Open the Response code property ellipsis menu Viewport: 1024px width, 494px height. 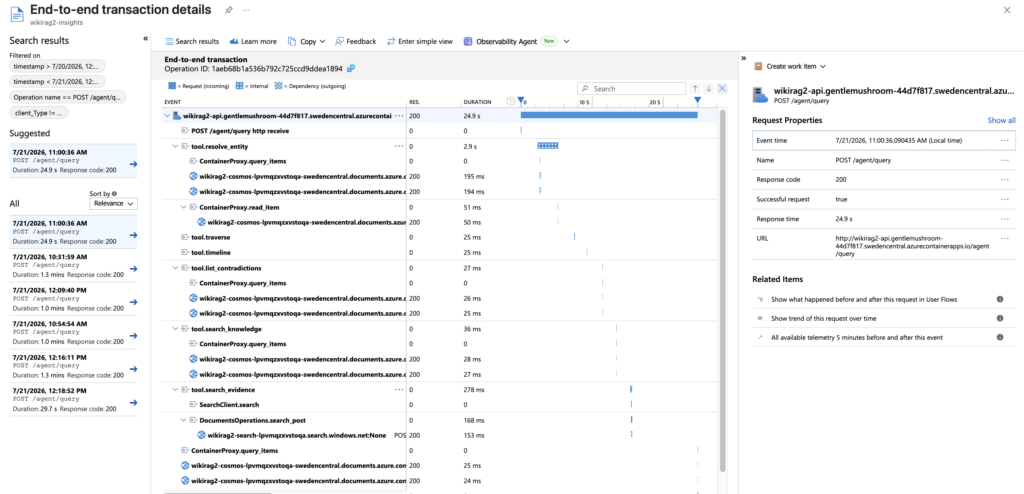1005,180
